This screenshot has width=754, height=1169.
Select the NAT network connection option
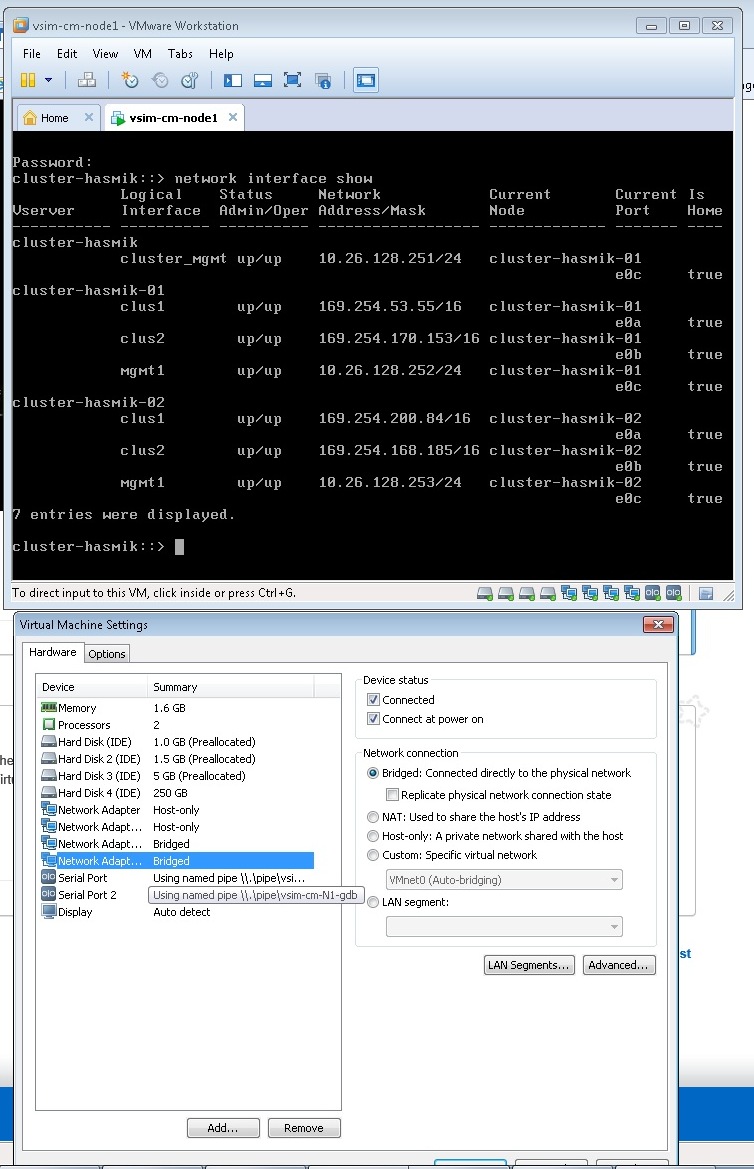(373, 817)
